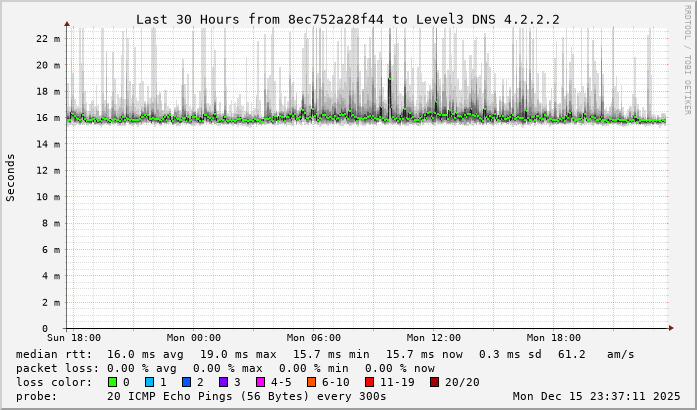
Task: Click the graph title mentioning Level3 DNS 4.2.2.2
Action: [x=347, y=19]
